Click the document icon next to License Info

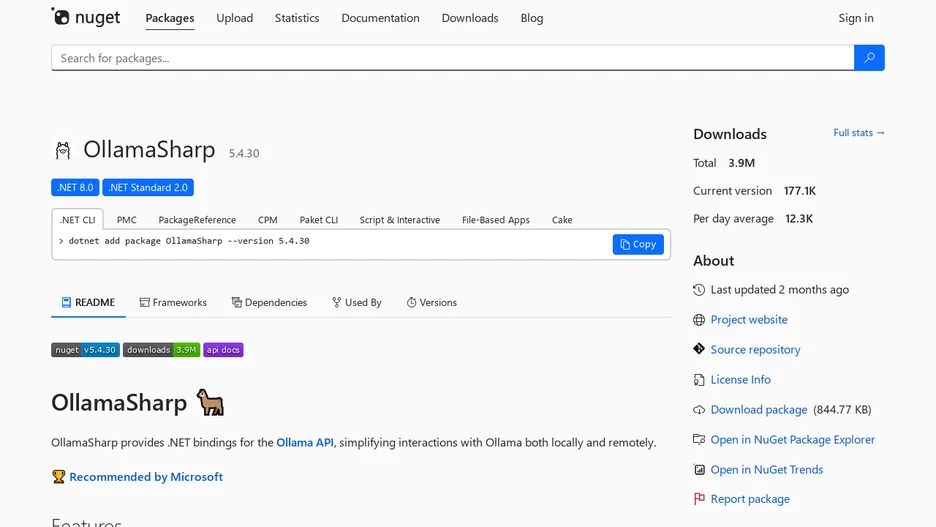click(x=699, y=380)
